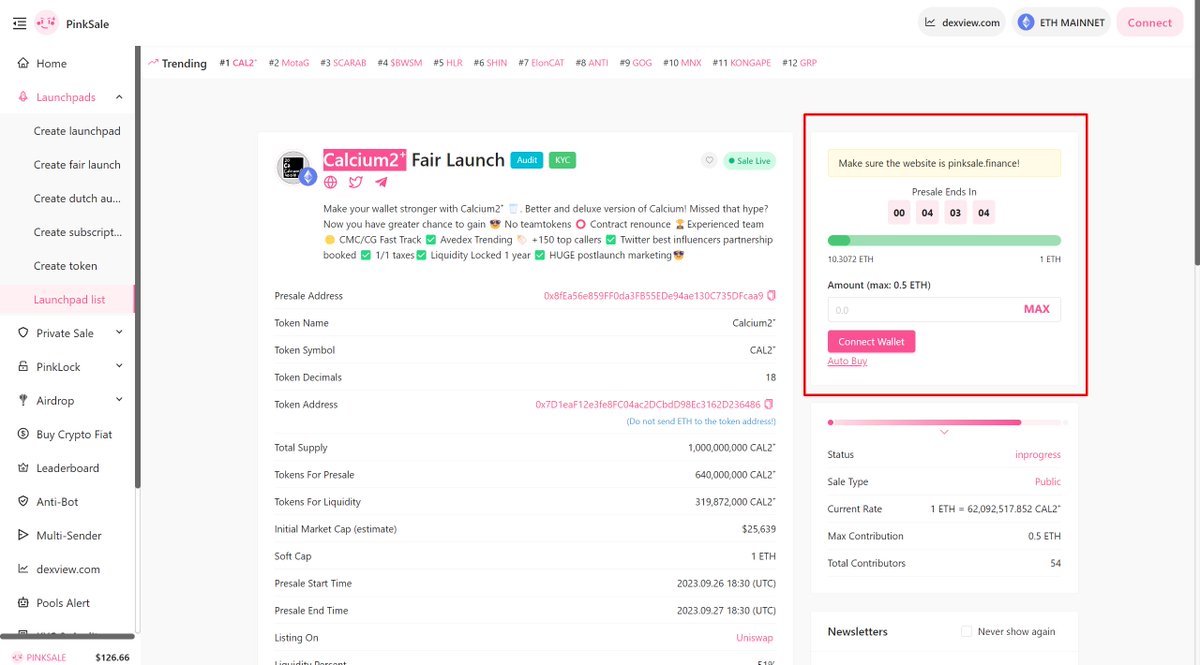Select Create dutch auction sidebar item
This screenshot has width=1200, height=665.
(77, 198)
